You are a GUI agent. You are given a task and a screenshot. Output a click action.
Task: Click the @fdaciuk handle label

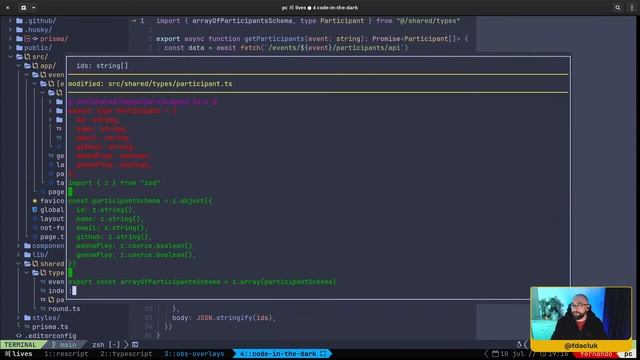581,346
